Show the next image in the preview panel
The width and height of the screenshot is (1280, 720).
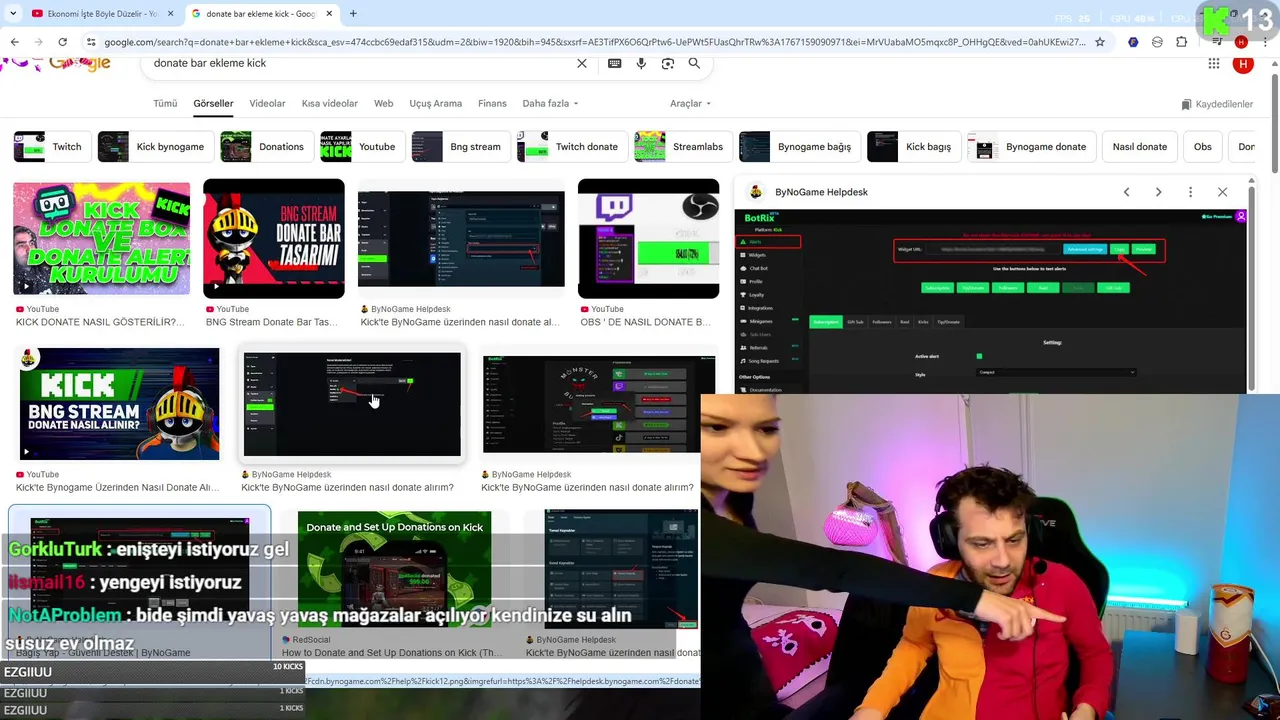coord(1158,192)
